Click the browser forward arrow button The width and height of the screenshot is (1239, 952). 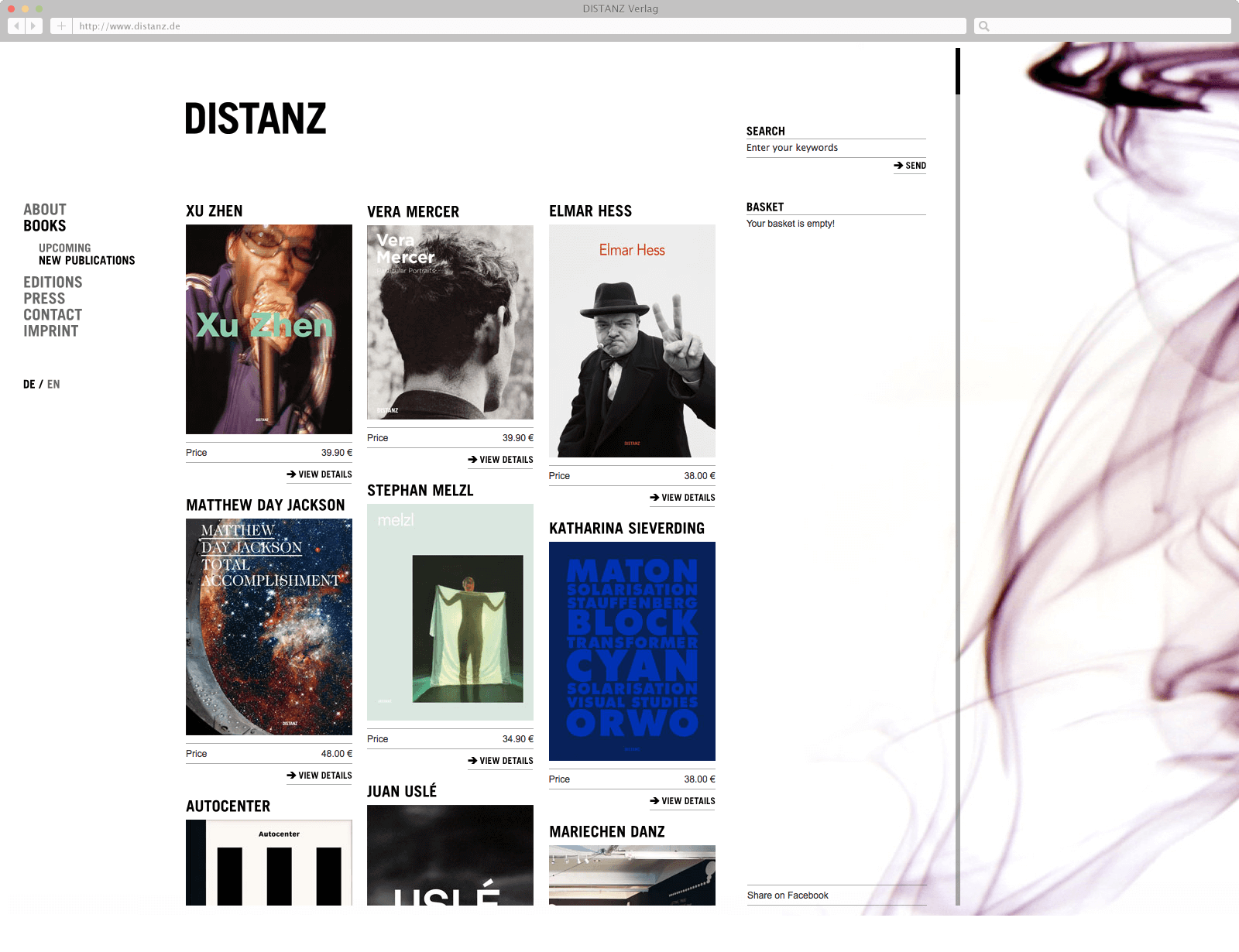(x=34, y=26)
